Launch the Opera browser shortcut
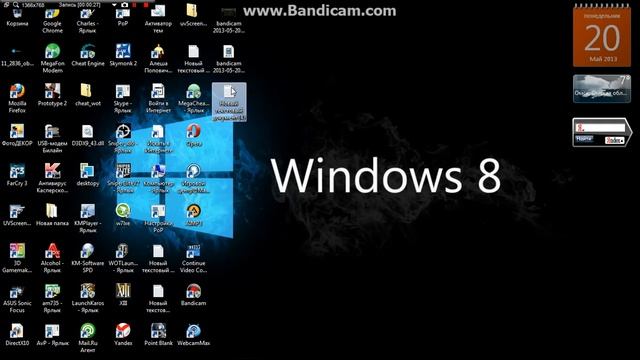Image resolution: width=640 pixels, height=360 pixels. [x=193, y=136]
